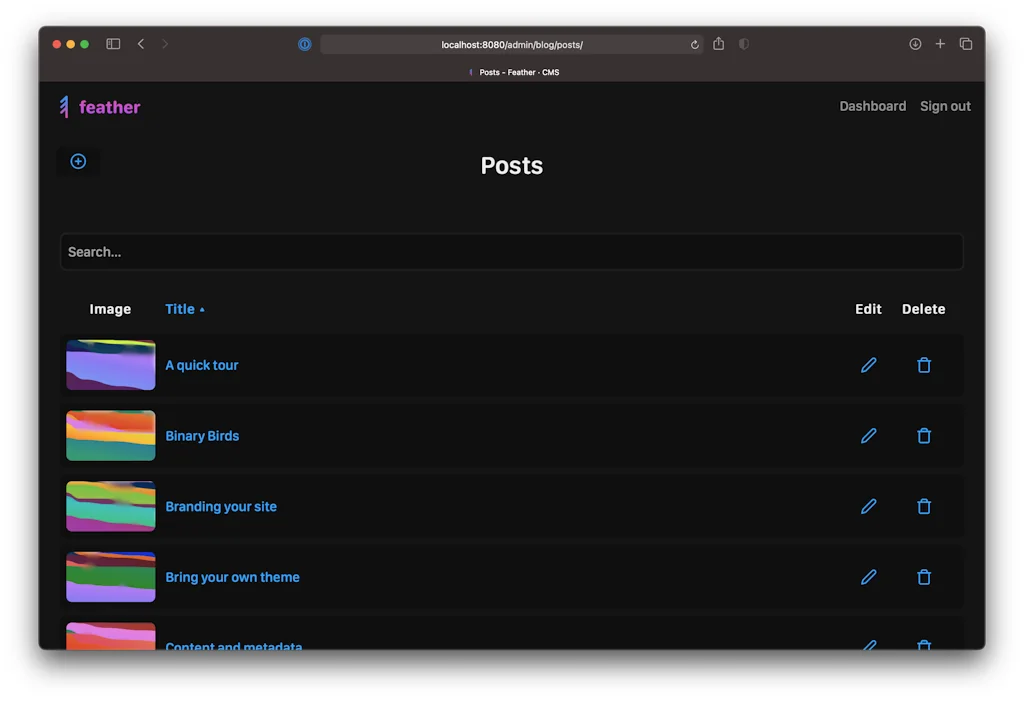Click the Search input field

512,252
